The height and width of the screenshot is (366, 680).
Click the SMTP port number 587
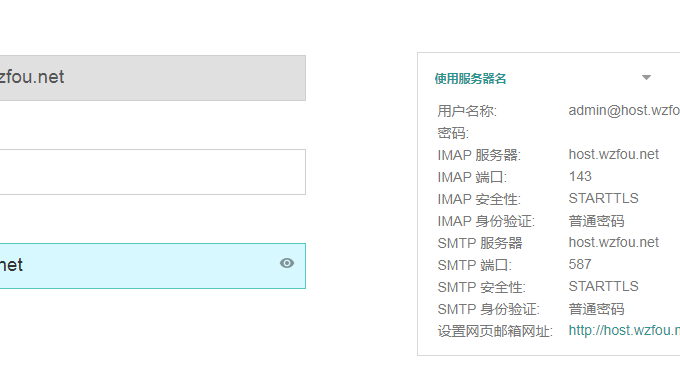point(580,265)
